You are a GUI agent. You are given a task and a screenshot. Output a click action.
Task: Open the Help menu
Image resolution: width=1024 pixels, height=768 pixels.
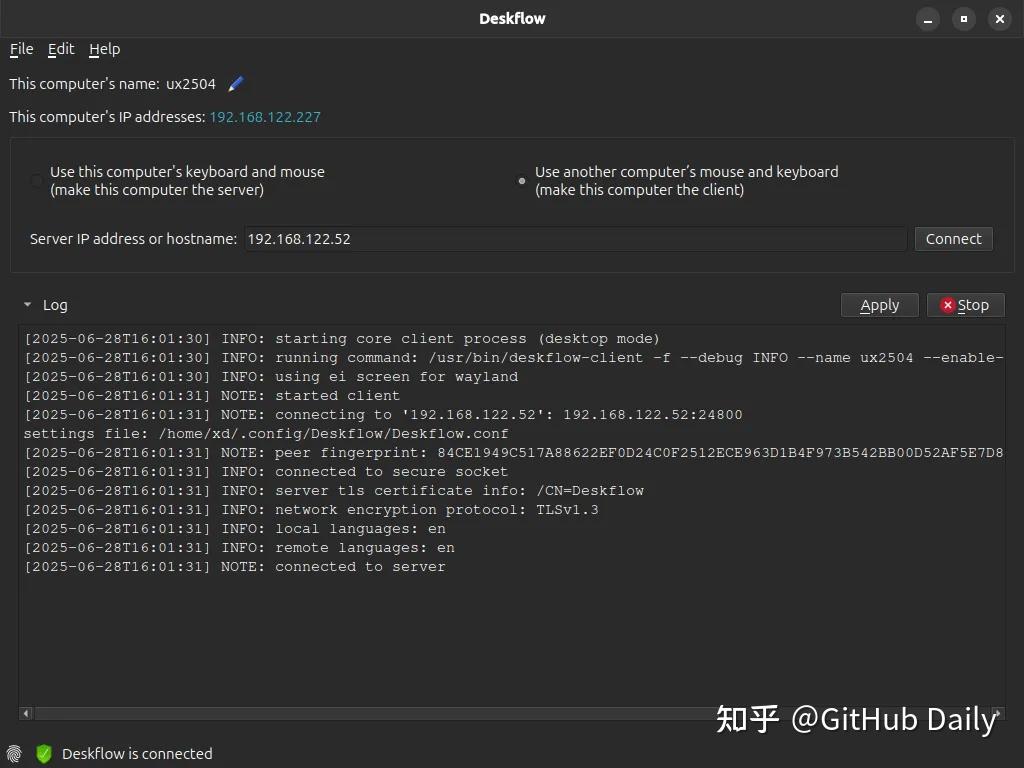104,49
